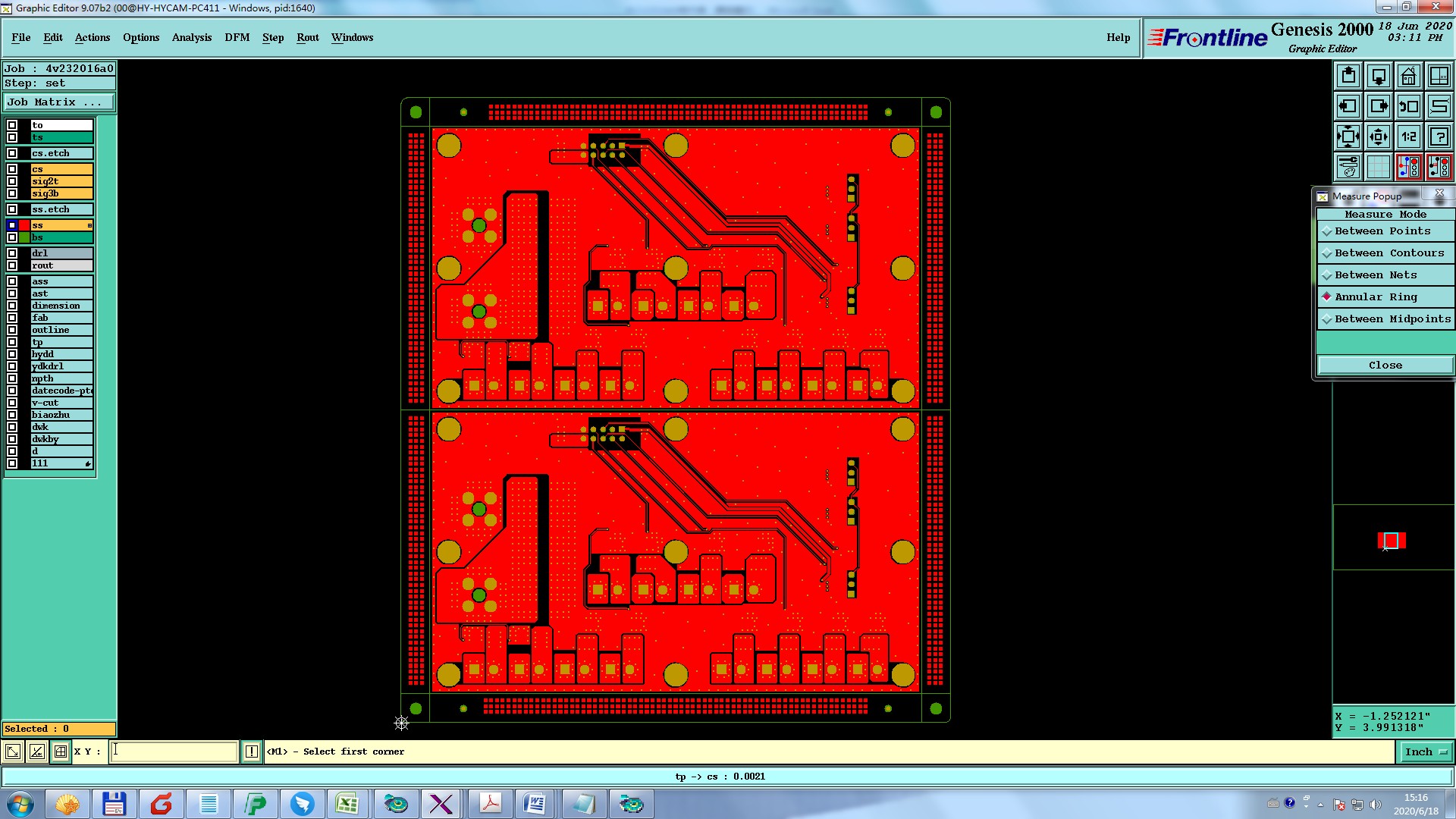Click the previous zoom (undo view) icon
Image resolution: width=1456 pixels, height=819 pixels.
click(1408, 106)
